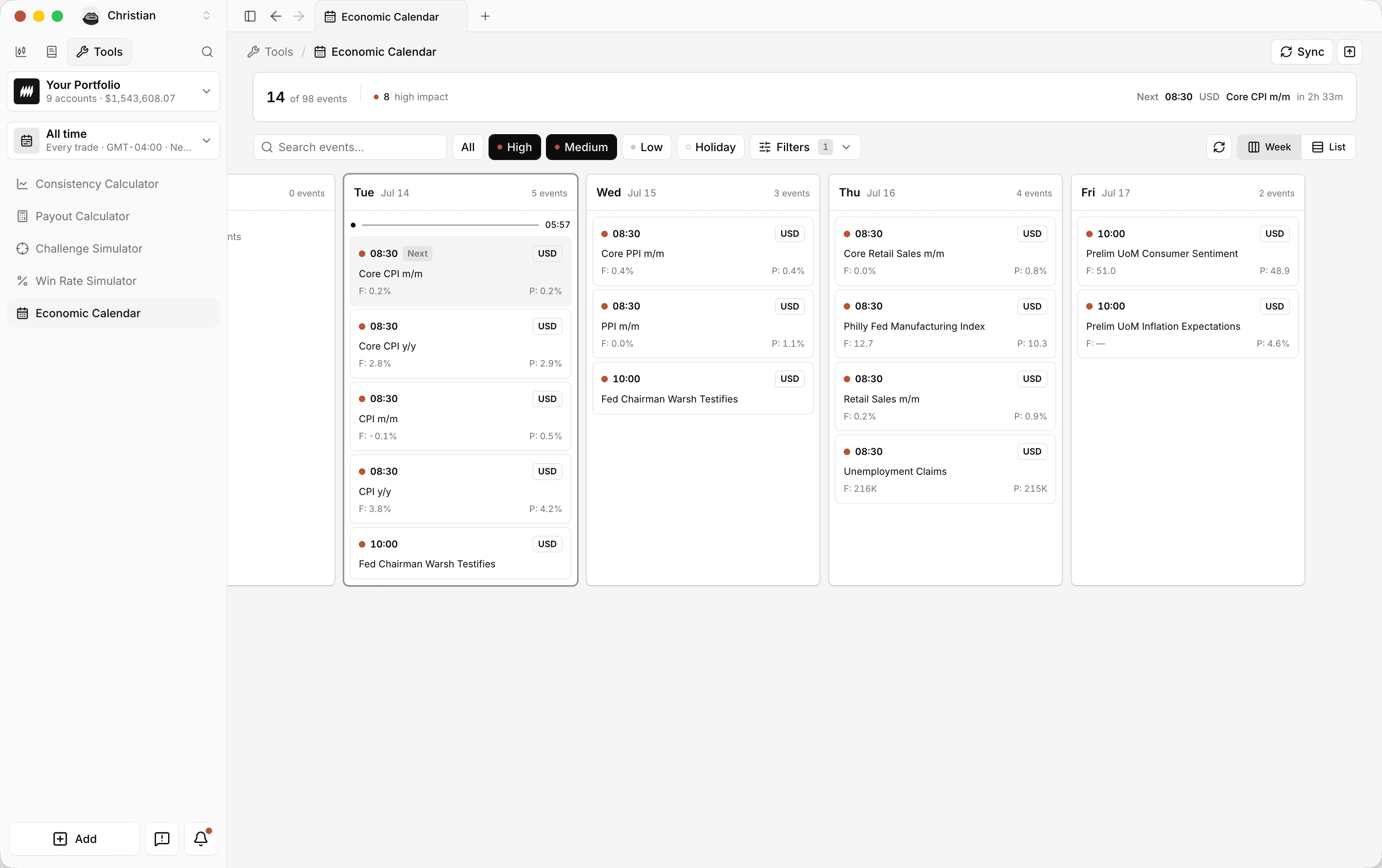
Task: Open Payout Calculator in sidebar
Action: (x=113, y=217)
